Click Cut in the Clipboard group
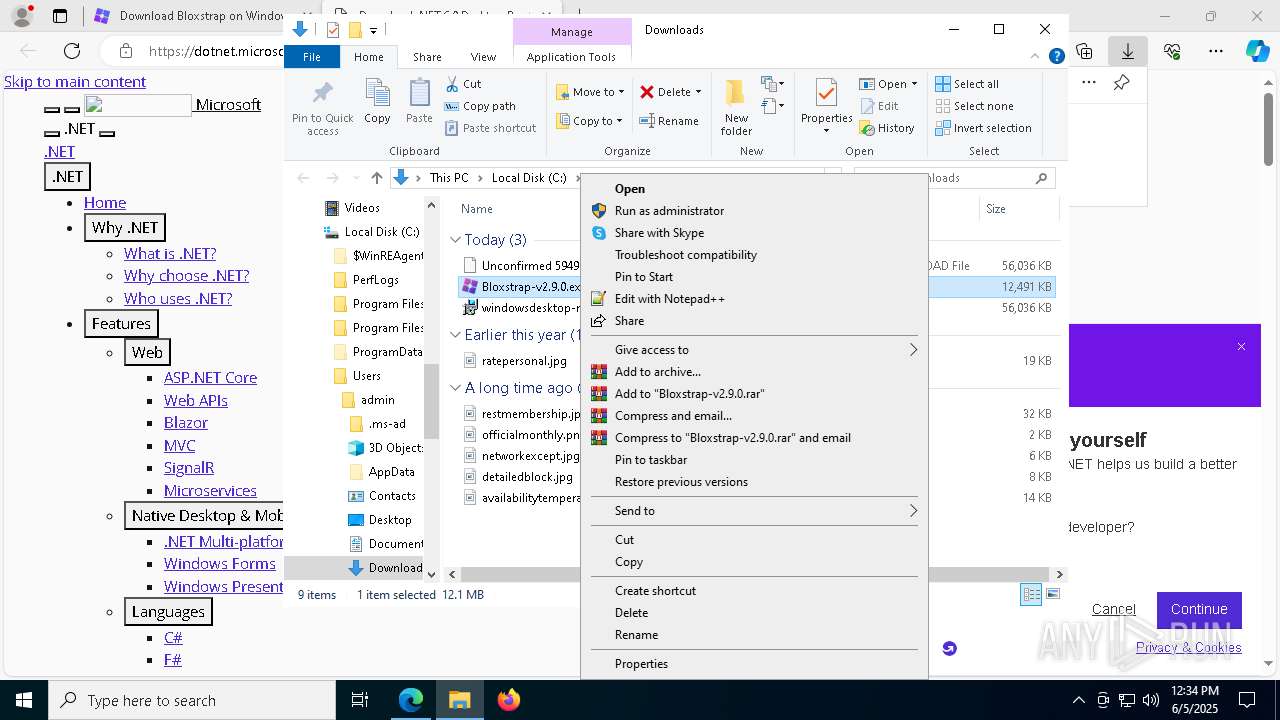 (463, 84)
